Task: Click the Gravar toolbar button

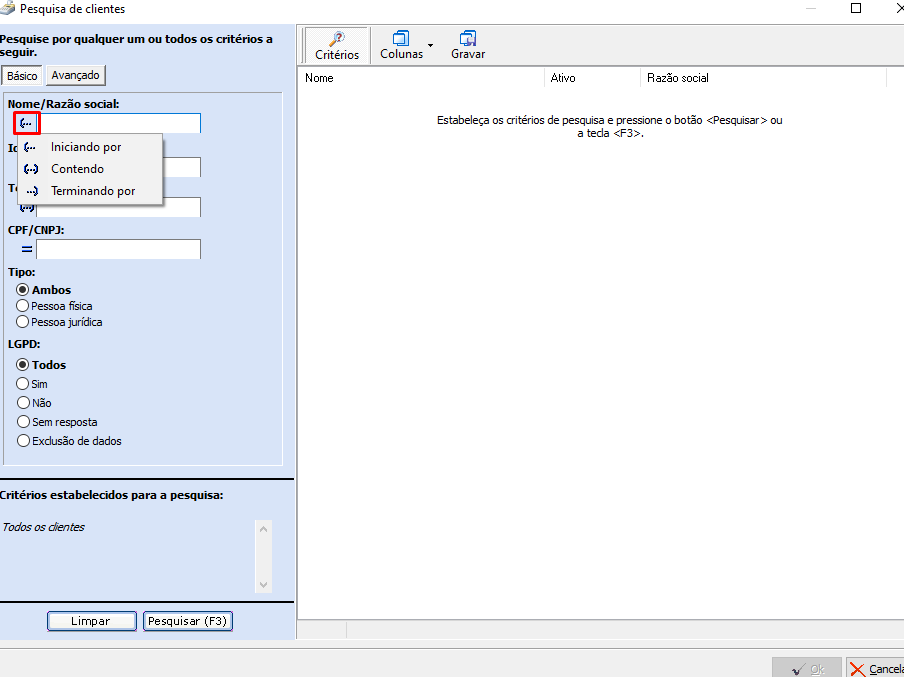Action: [468, 46]
